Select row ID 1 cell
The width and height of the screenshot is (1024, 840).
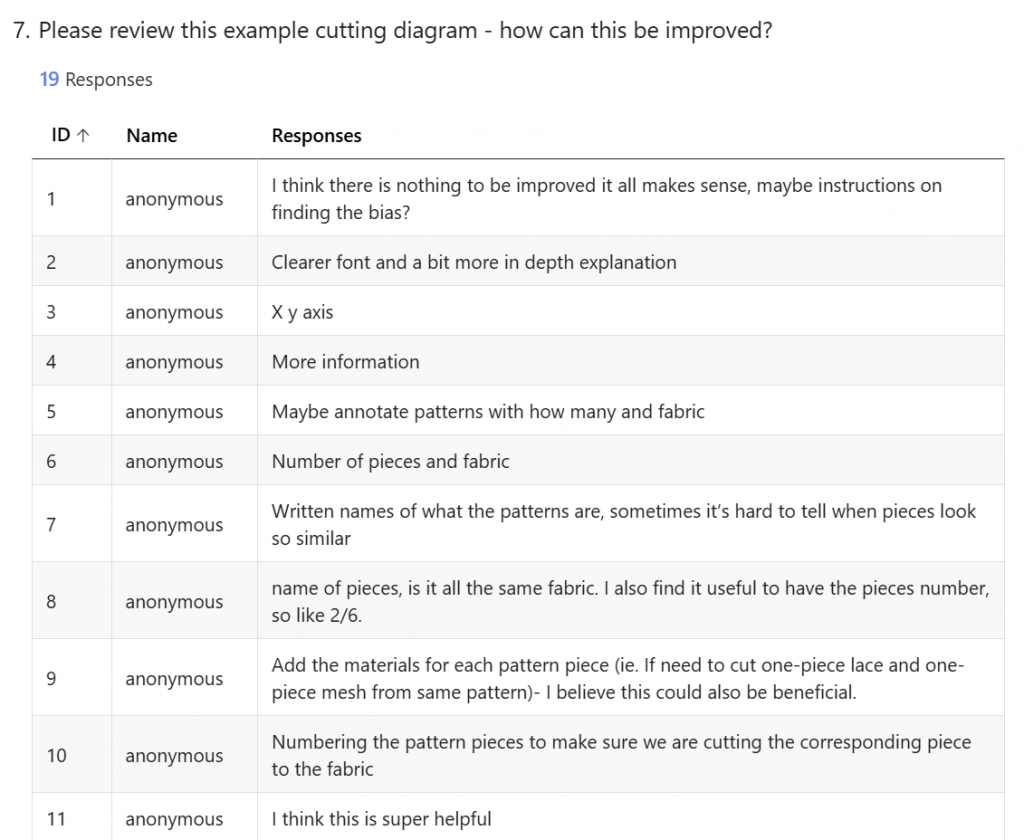click(x=51, y=198)
